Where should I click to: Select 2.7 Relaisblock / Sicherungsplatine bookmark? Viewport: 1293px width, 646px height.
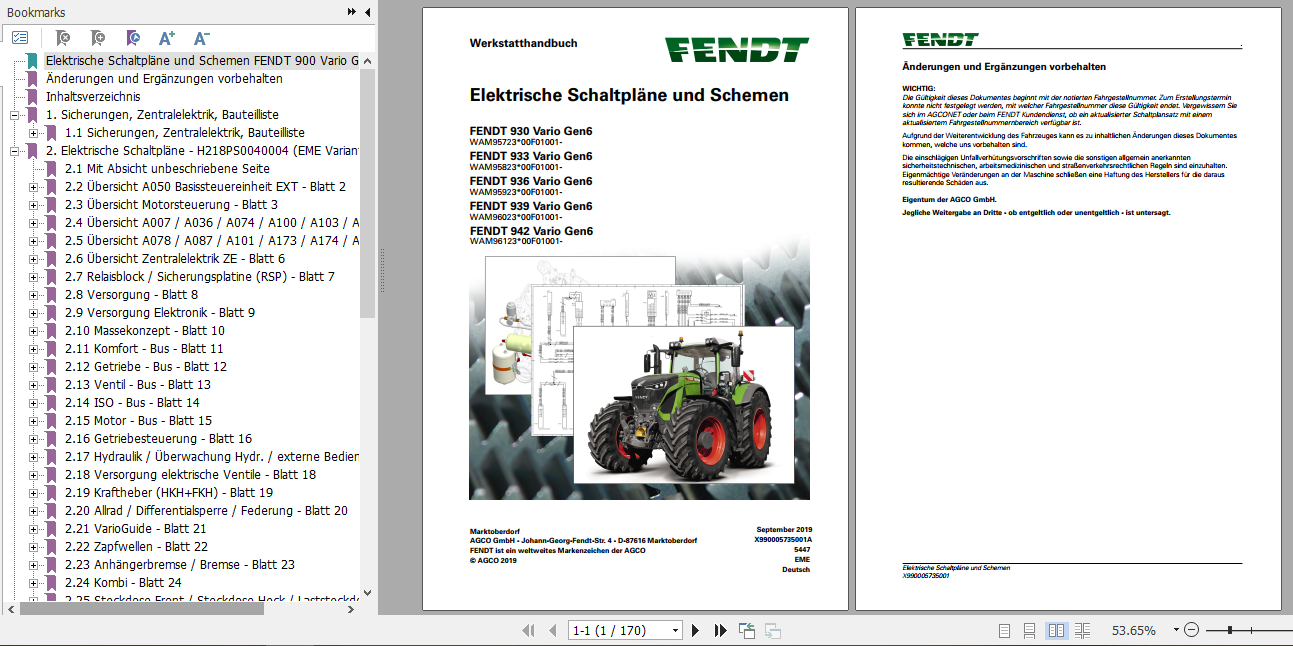click(x=200, y=277)
